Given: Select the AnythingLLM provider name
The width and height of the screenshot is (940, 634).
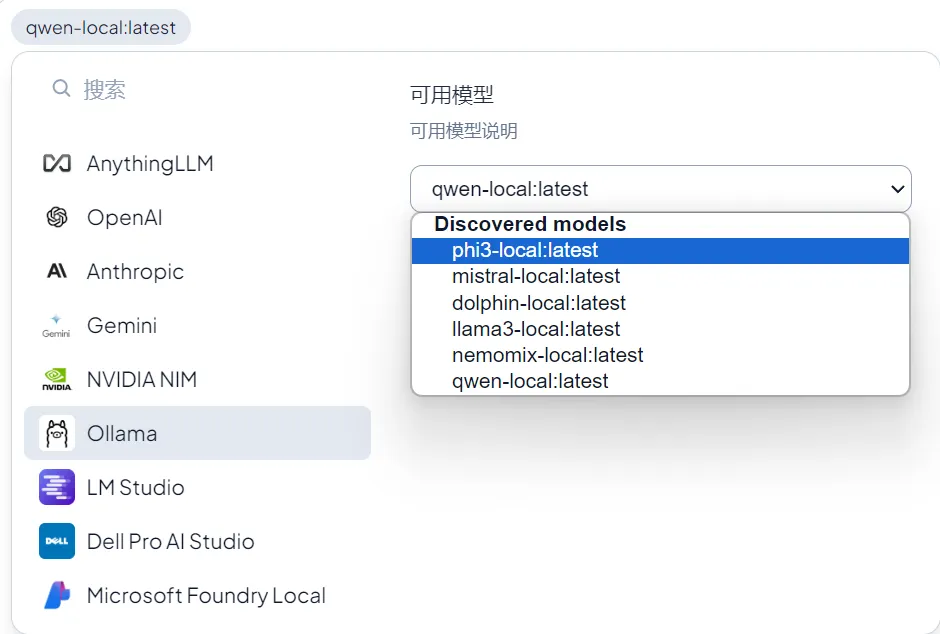Looking at the screenshot, I should tap(150, 164).
